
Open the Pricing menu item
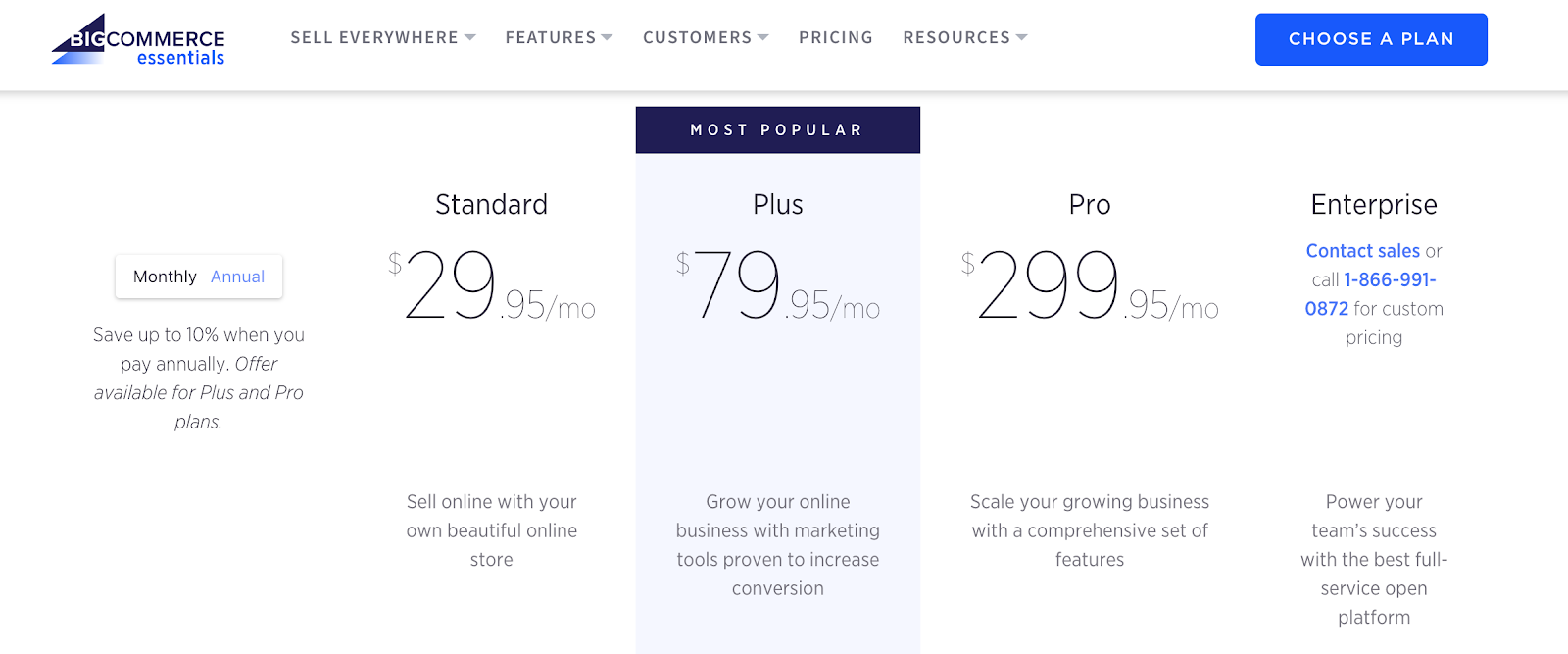[x=835, y=38]
